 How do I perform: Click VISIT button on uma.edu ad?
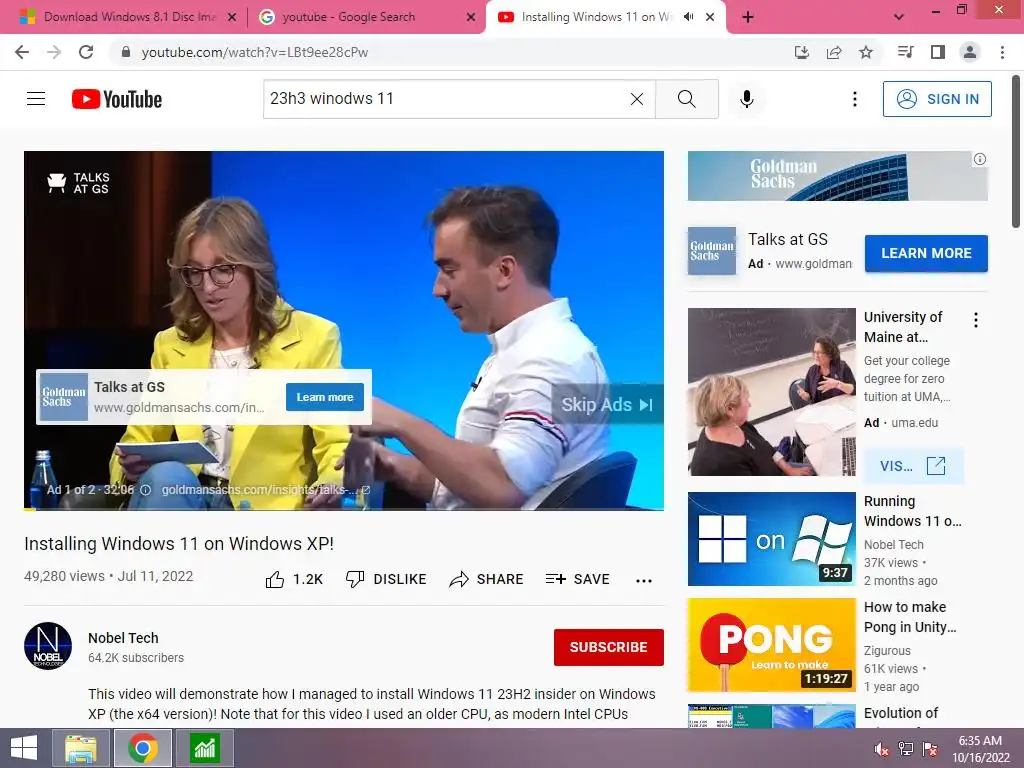coord(913,466)
